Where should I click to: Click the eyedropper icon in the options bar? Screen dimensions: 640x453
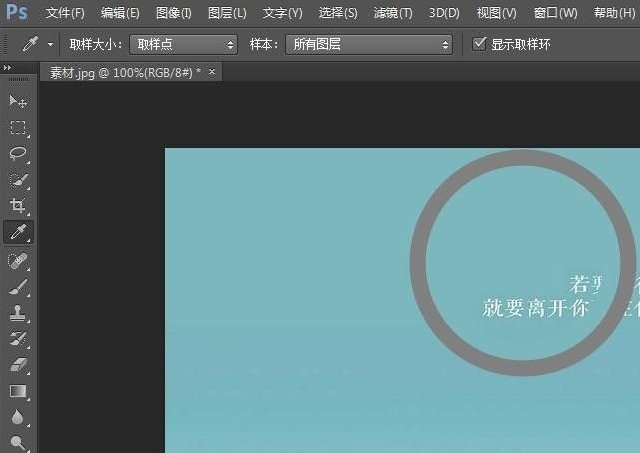click(30, 44)
